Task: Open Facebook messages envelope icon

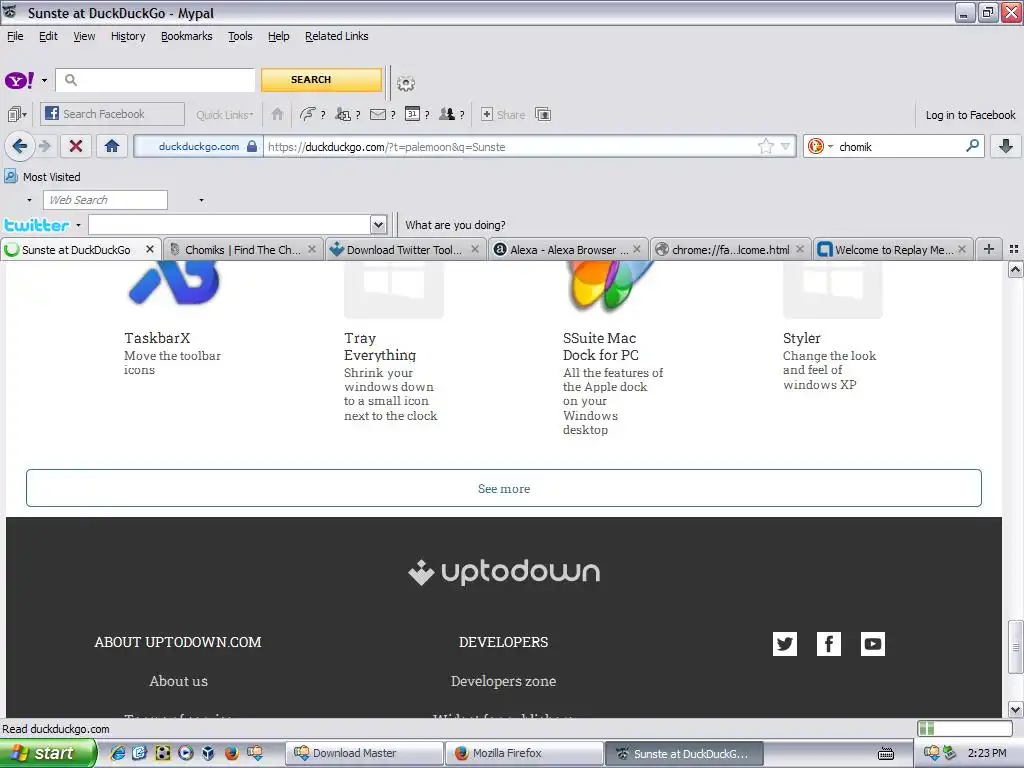Action: tap(377, 114)
